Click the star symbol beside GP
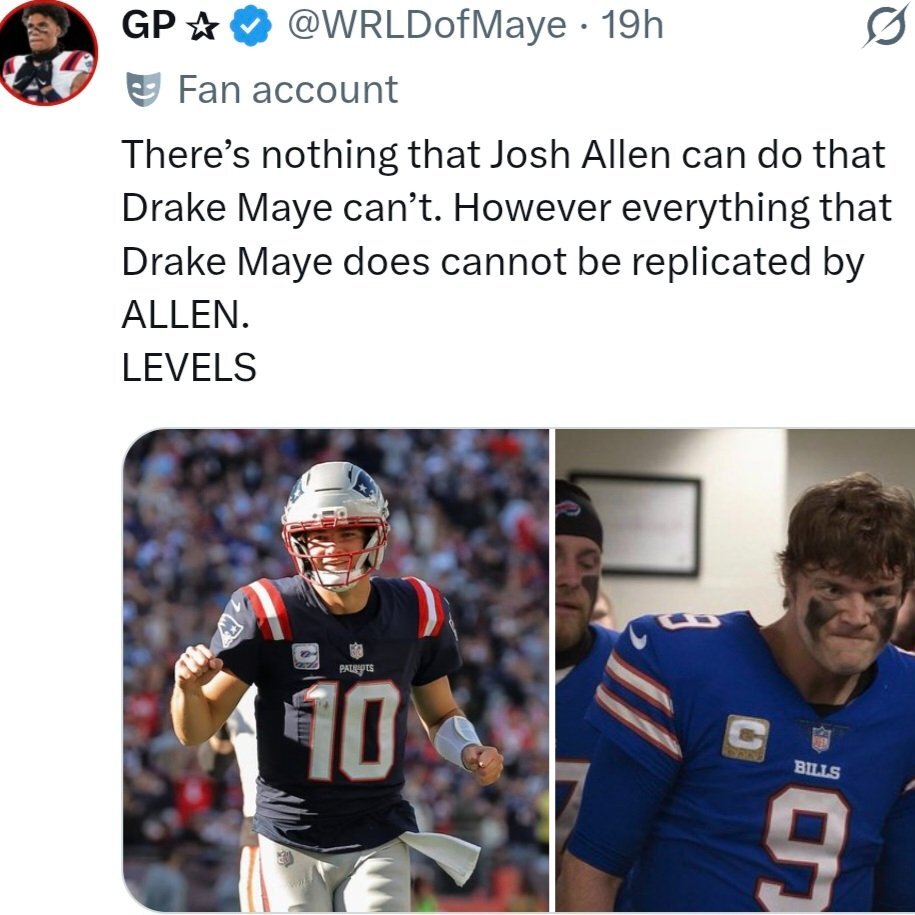The image size is (915, 915). [203, 26]
